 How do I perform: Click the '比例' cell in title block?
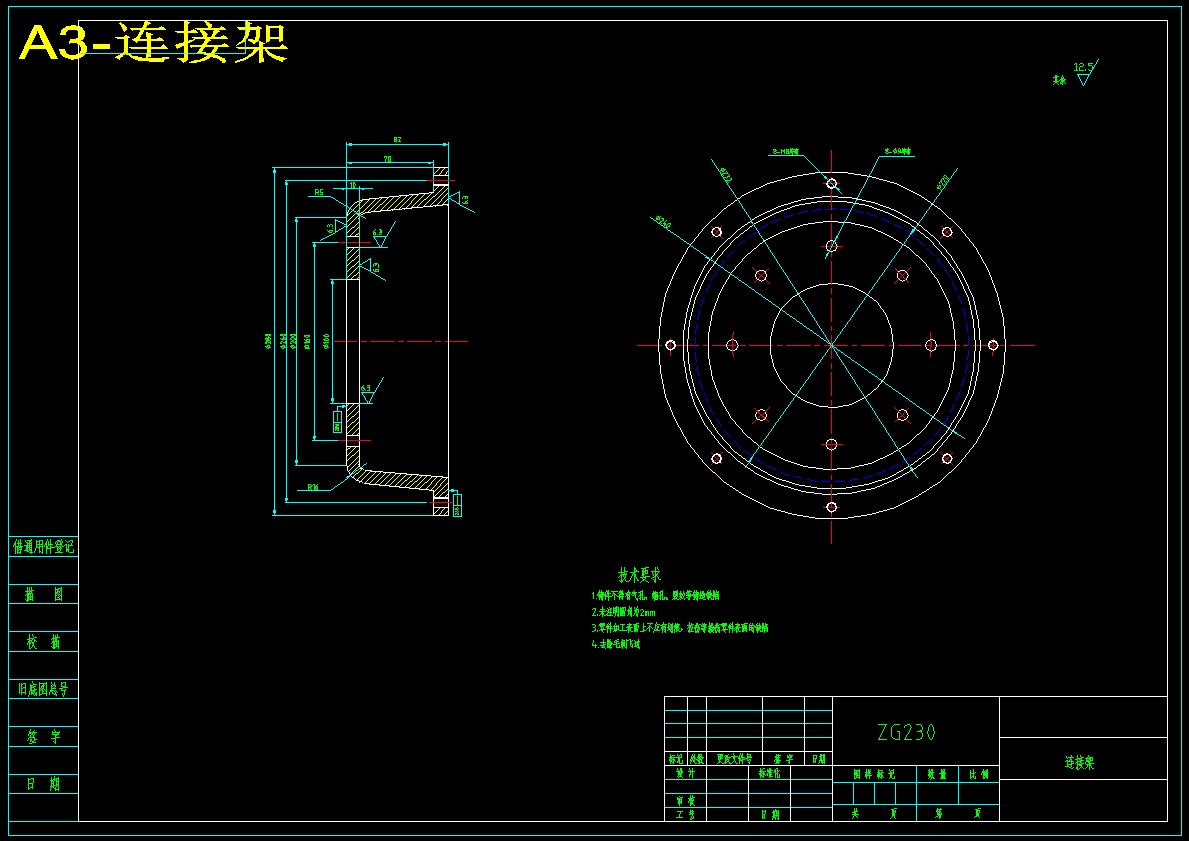979,774
